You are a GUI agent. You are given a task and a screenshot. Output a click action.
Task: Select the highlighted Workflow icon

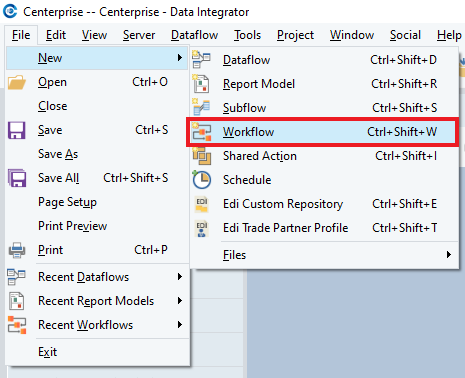[x=202, y=132]
